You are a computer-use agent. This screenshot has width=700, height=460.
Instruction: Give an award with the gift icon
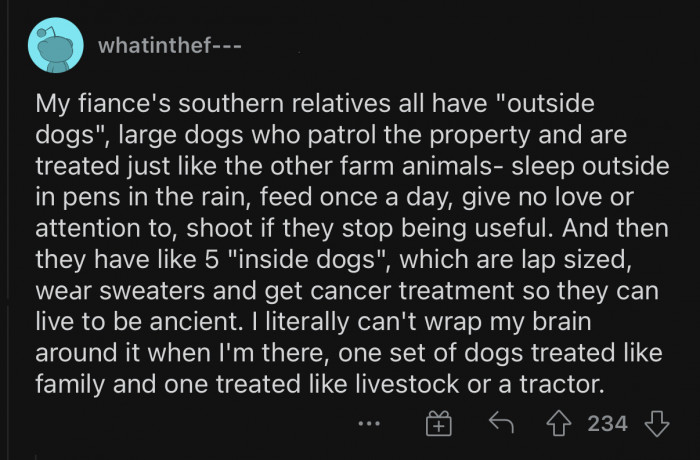click(439, 424)
